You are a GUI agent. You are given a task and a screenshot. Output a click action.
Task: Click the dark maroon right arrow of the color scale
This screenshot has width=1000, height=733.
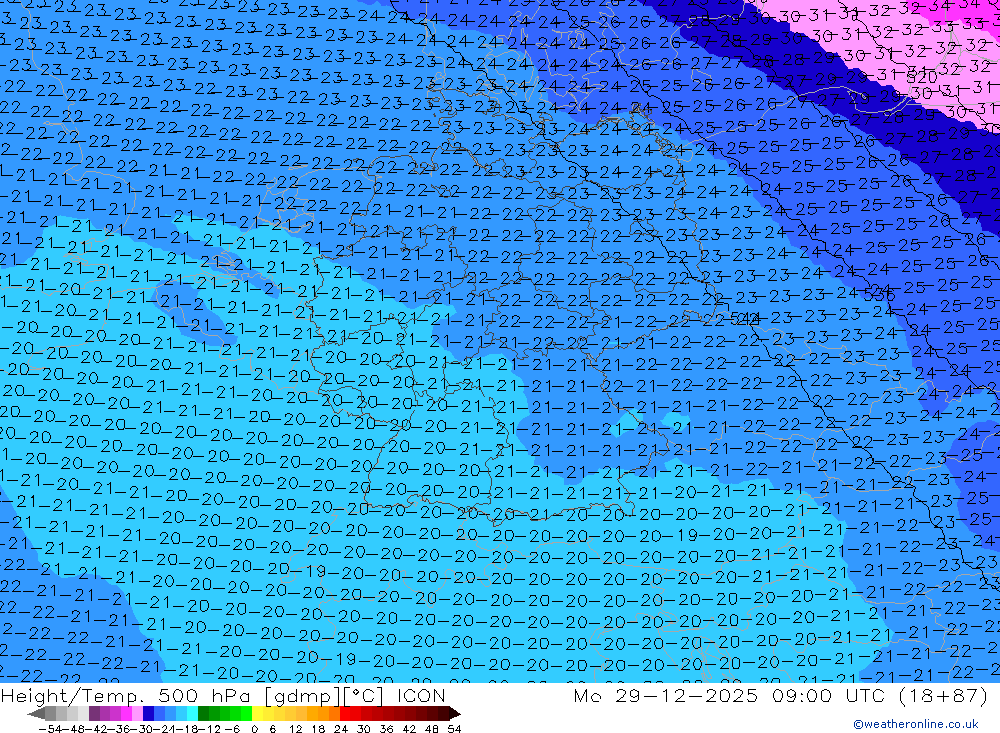click(x=454, y=713)
